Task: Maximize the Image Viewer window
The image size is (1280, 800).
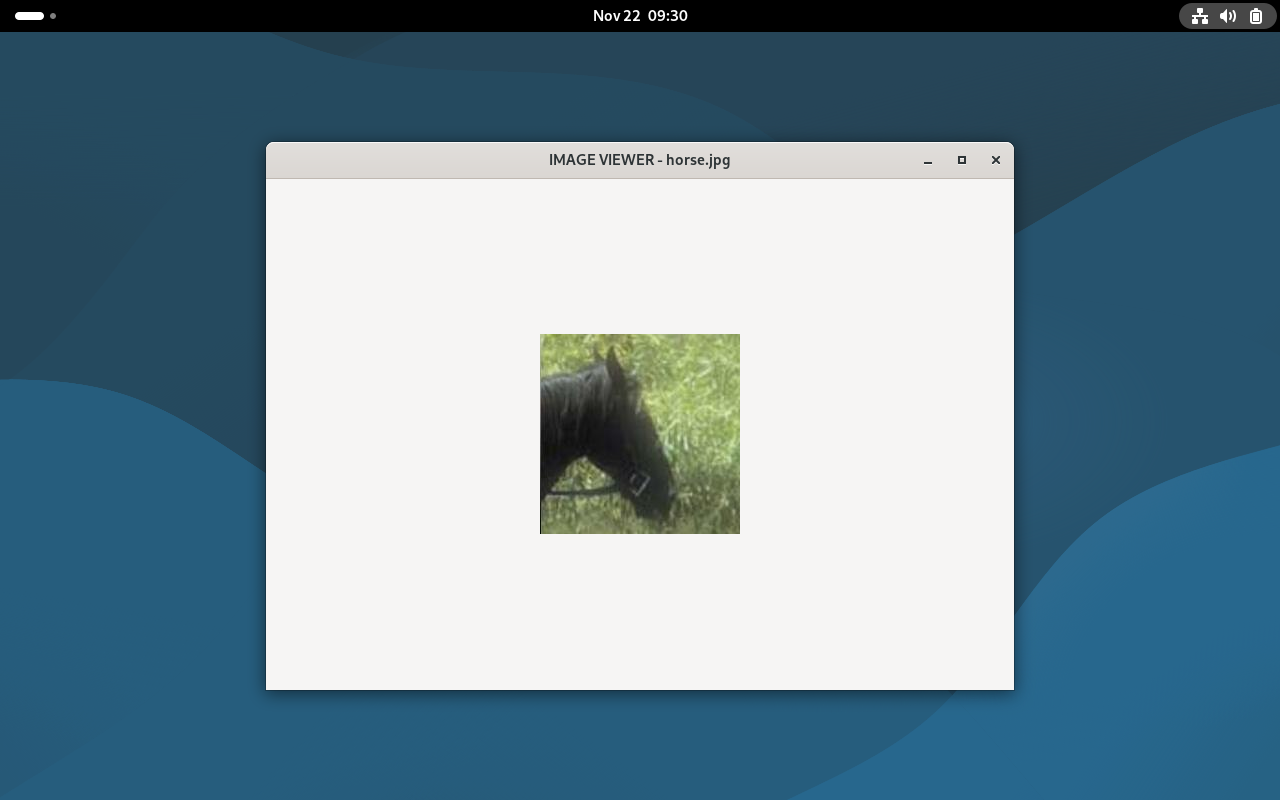Action: click(962, 160)
